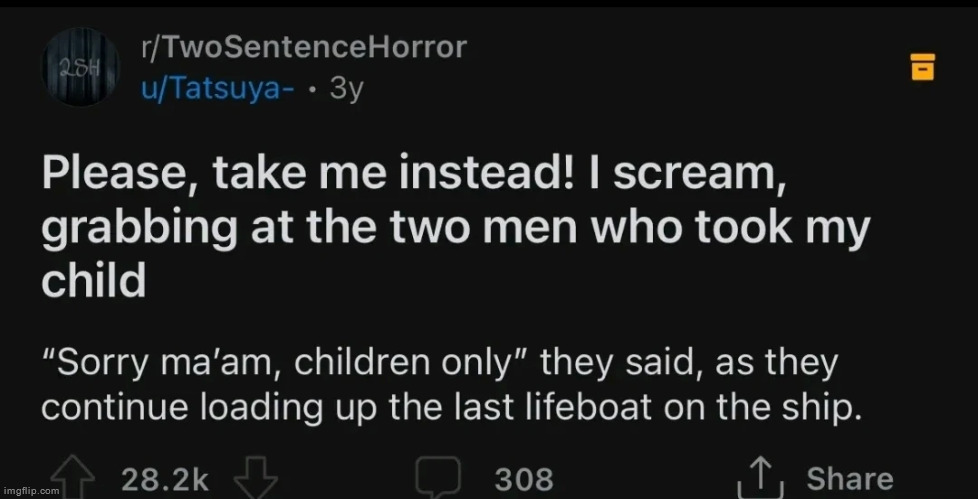Click the 28.2k vote count

point(163,479)
